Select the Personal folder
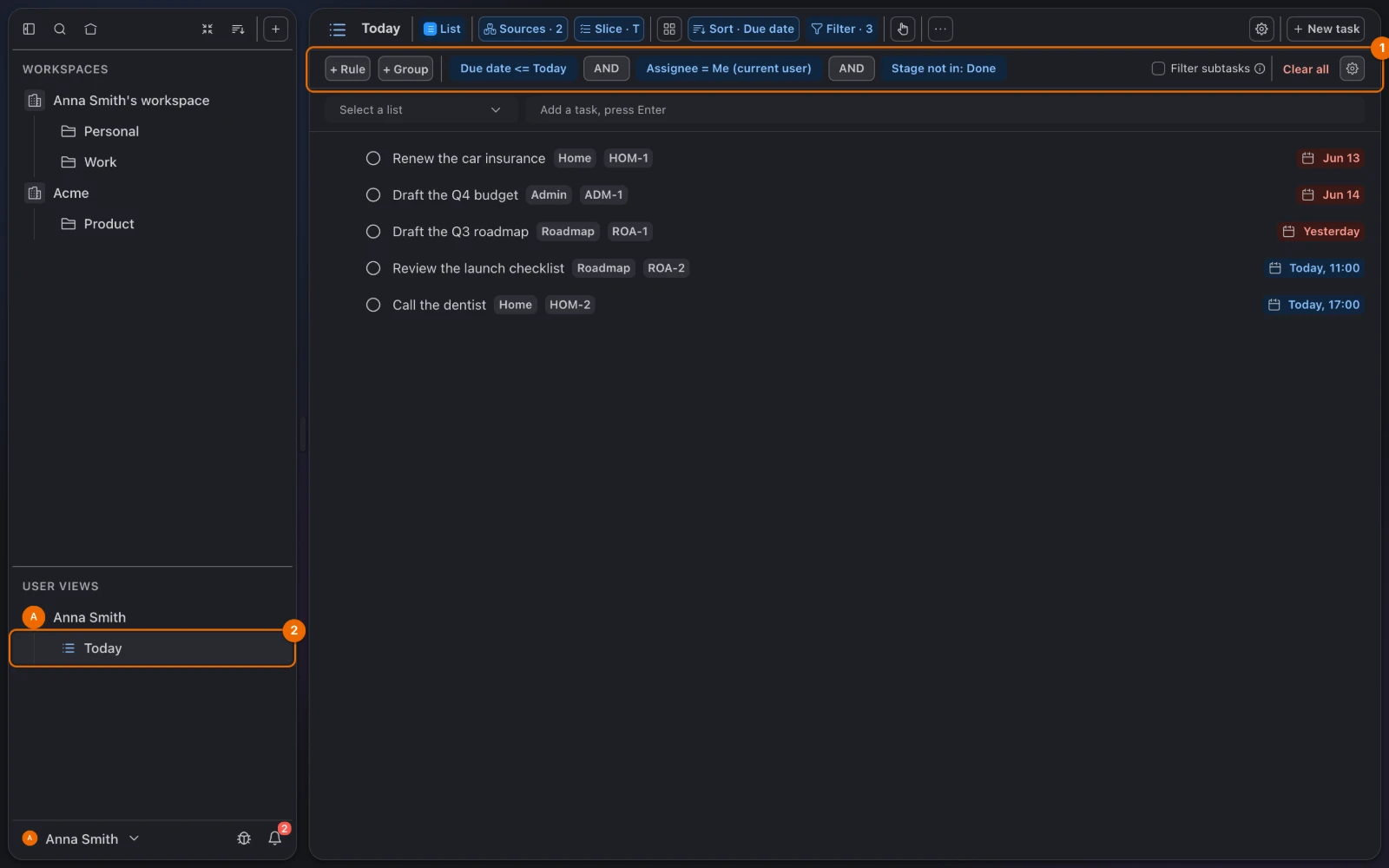This screenshot has height=868, width=1389. click(111, 131)
